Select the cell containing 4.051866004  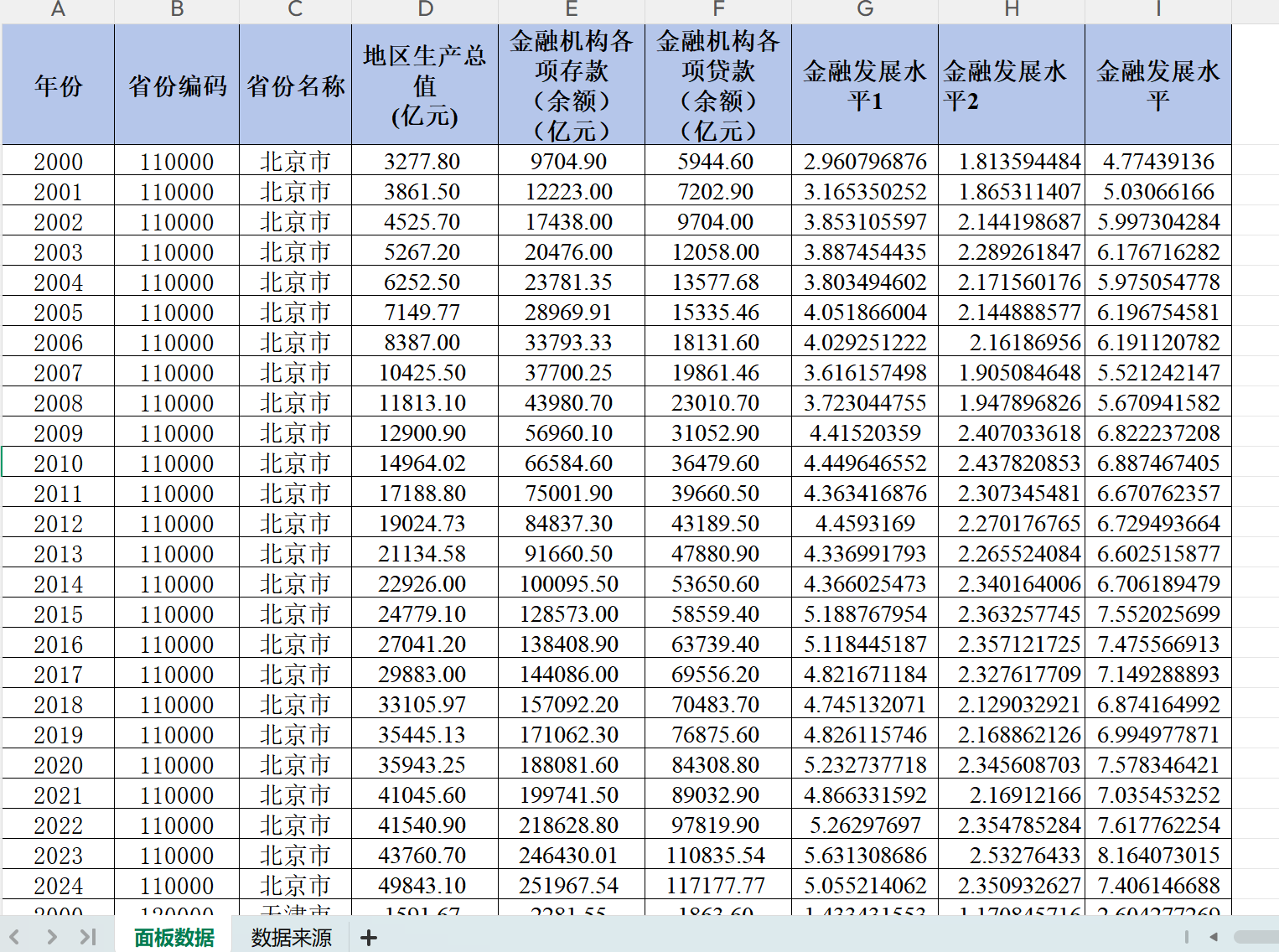click(x=865, y=312)
